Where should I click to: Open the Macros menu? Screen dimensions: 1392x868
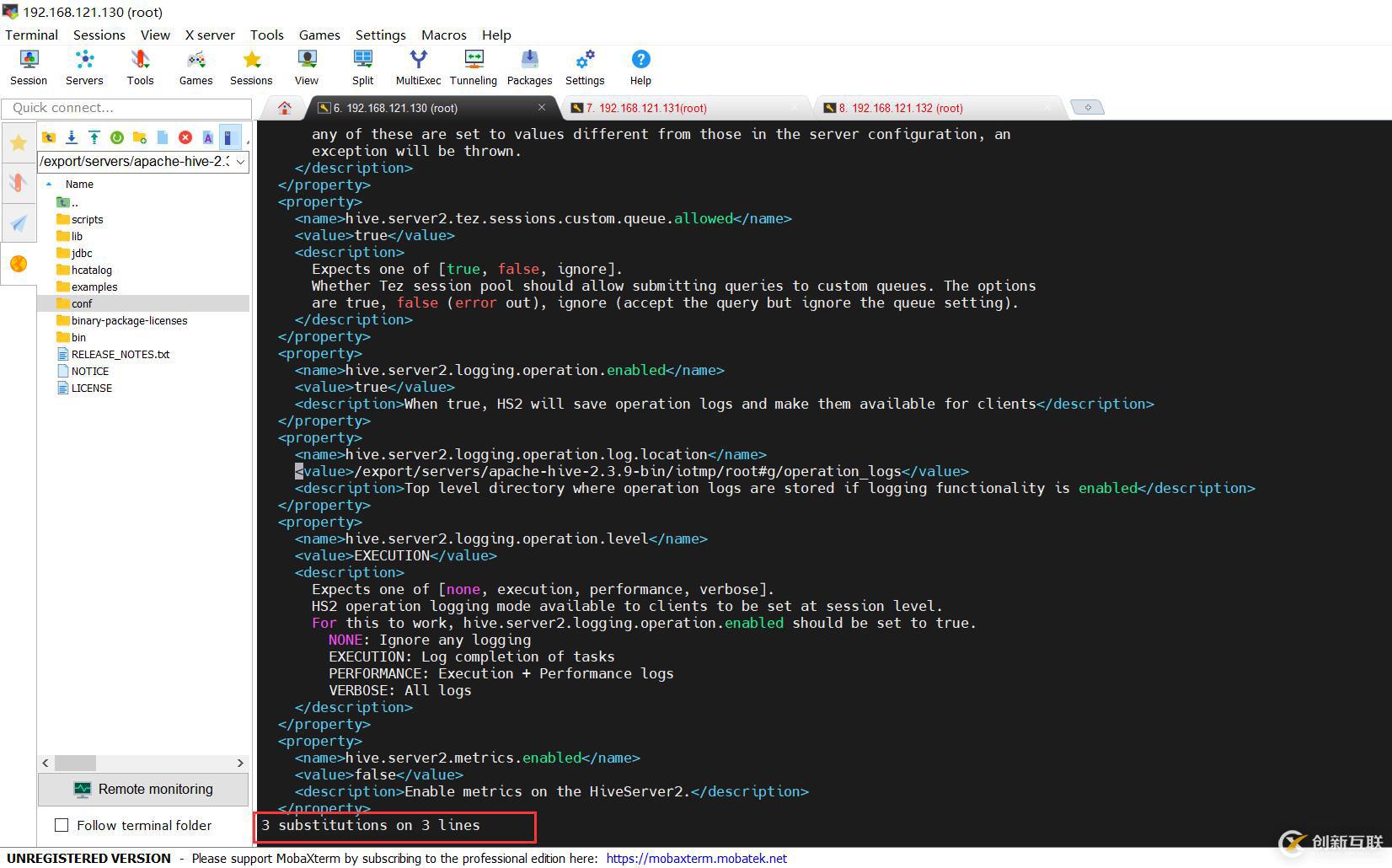tap(443, 35)
